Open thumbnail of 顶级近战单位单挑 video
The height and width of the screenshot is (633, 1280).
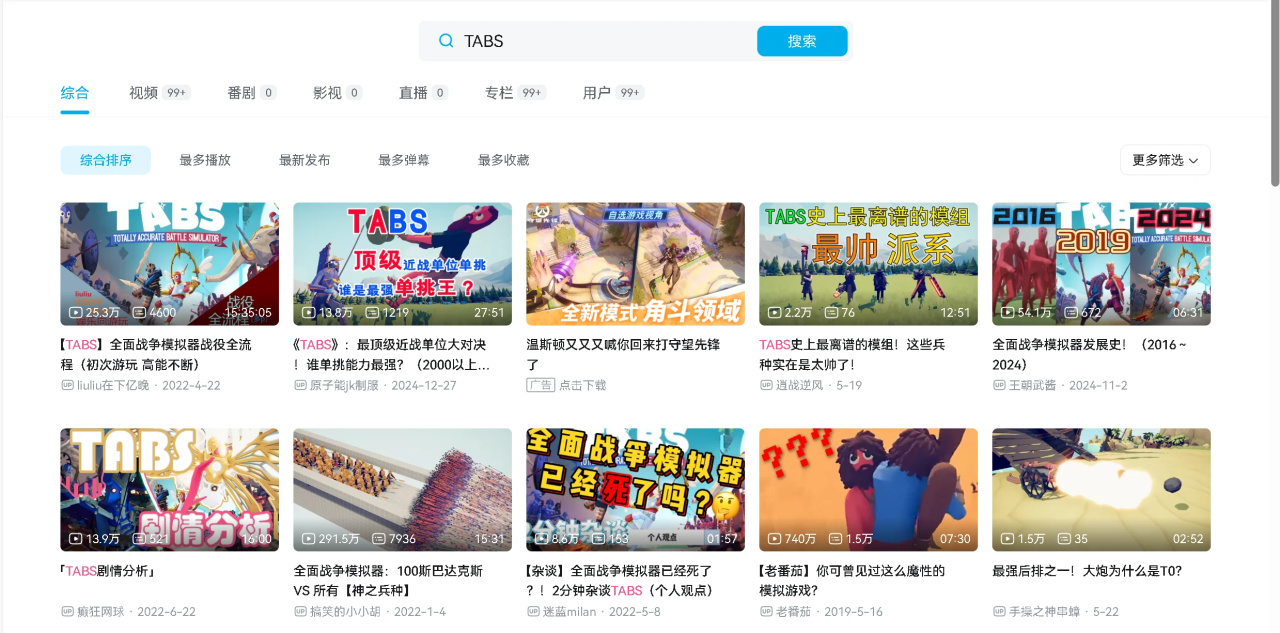coord(403,264)
